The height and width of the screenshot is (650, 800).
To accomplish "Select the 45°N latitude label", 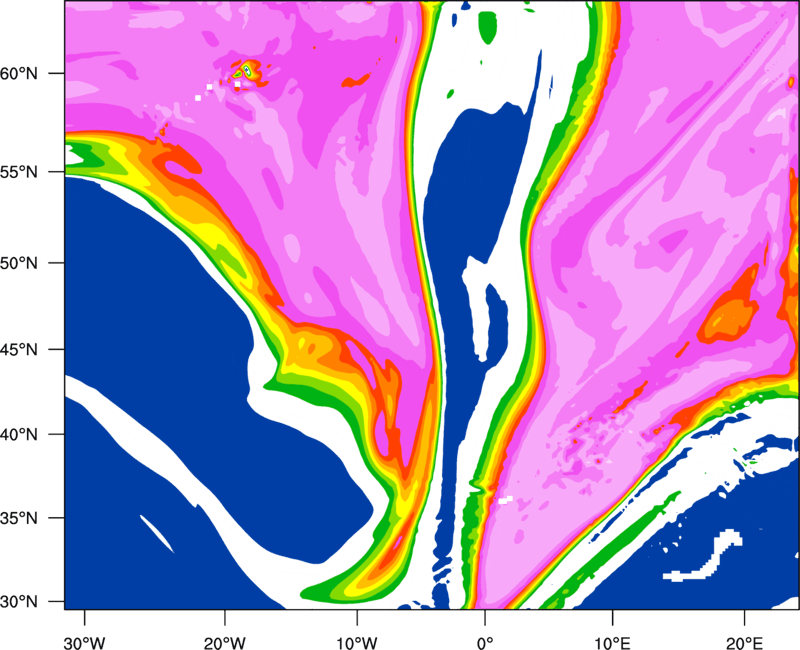I will pyautogui.click(x=21, y=350).
